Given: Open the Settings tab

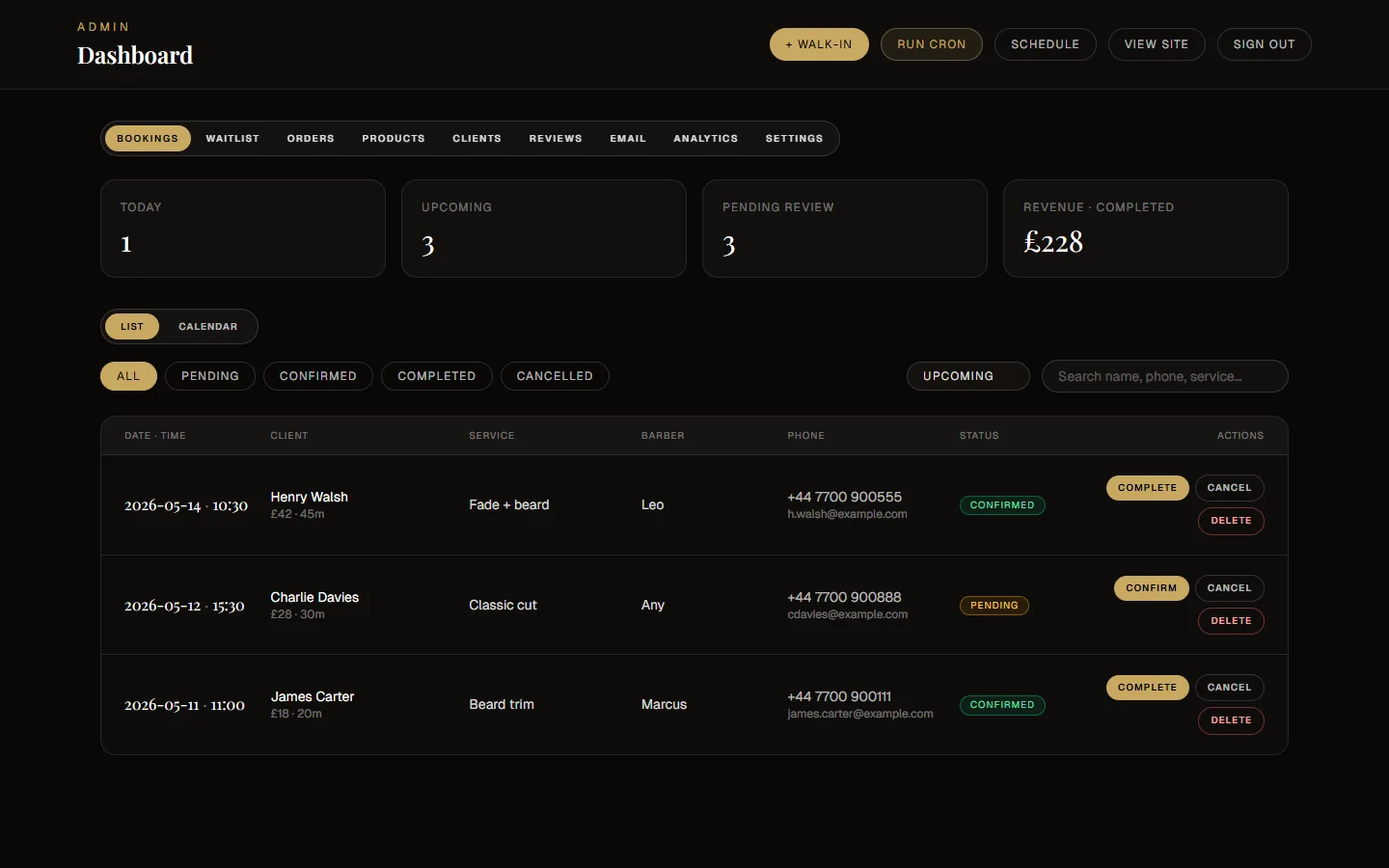Looking at the screenshot, I should pyautogui.click(x=794, y=139).
